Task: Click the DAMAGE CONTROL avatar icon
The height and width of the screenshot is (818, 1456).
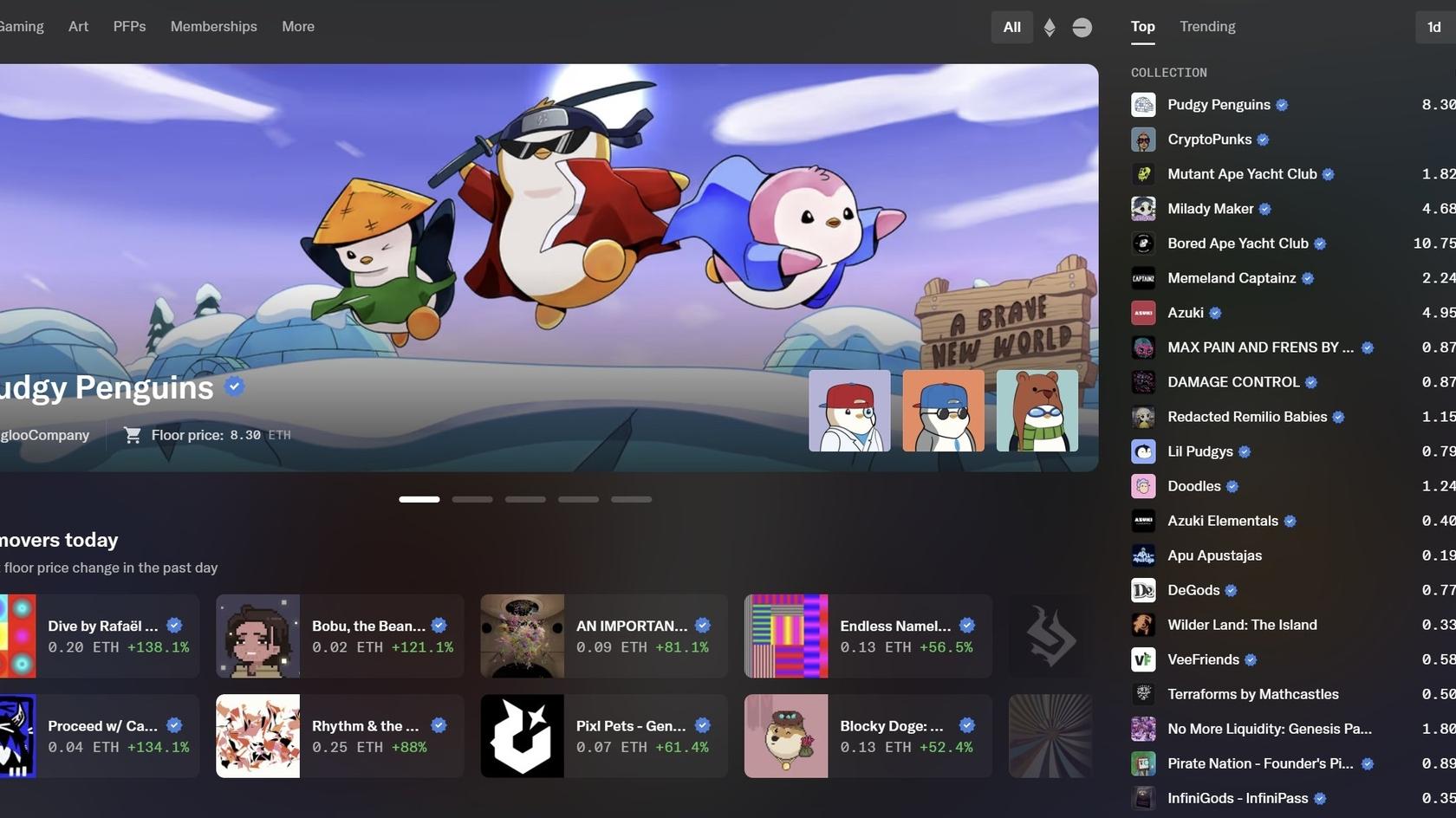Action: 1143,382
